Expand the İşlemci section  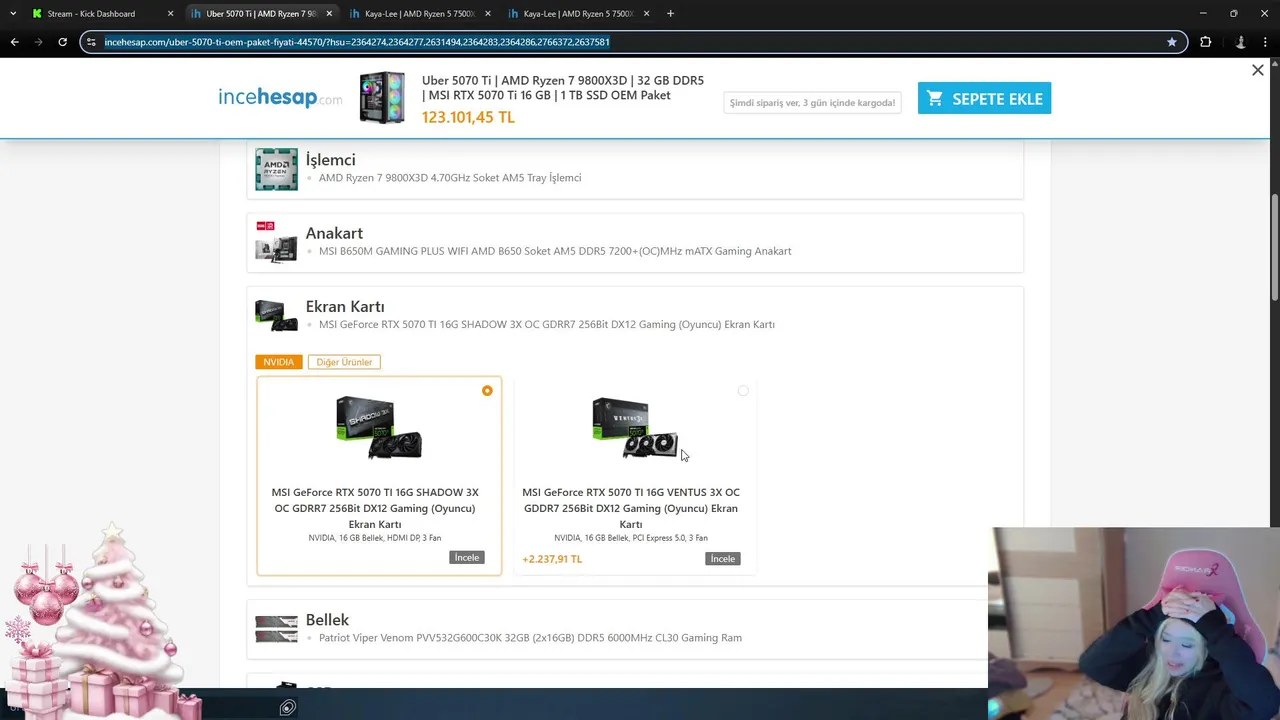pyautogui.click(x=635, y=169)
